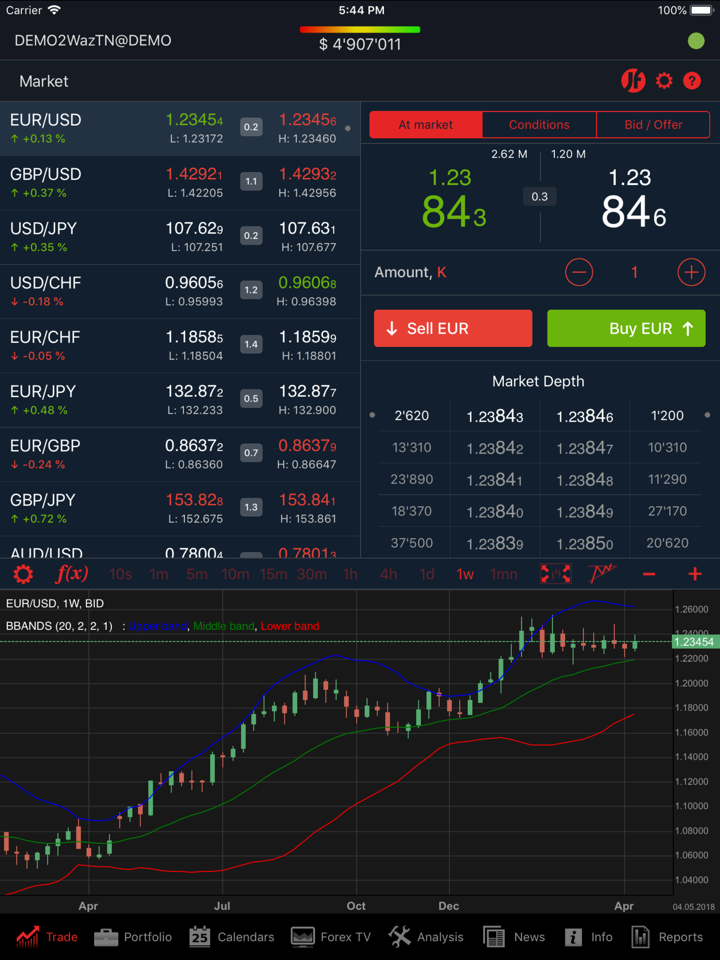
Task: Zoom out the chart with minus icon
Action: point(649,574)
